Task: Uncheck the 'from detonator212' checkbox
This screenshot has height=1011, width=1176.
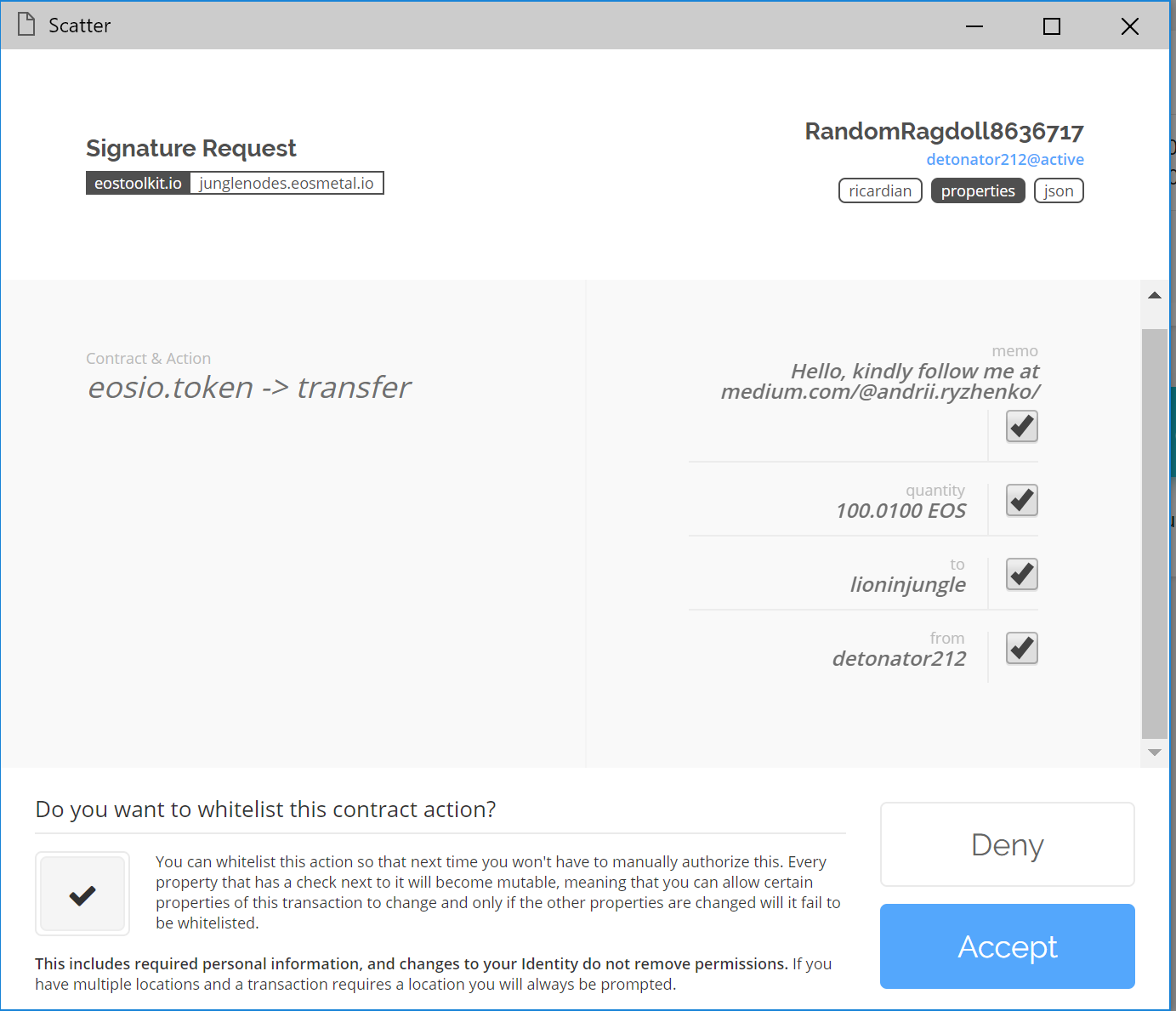Action: click(1021, 648)
